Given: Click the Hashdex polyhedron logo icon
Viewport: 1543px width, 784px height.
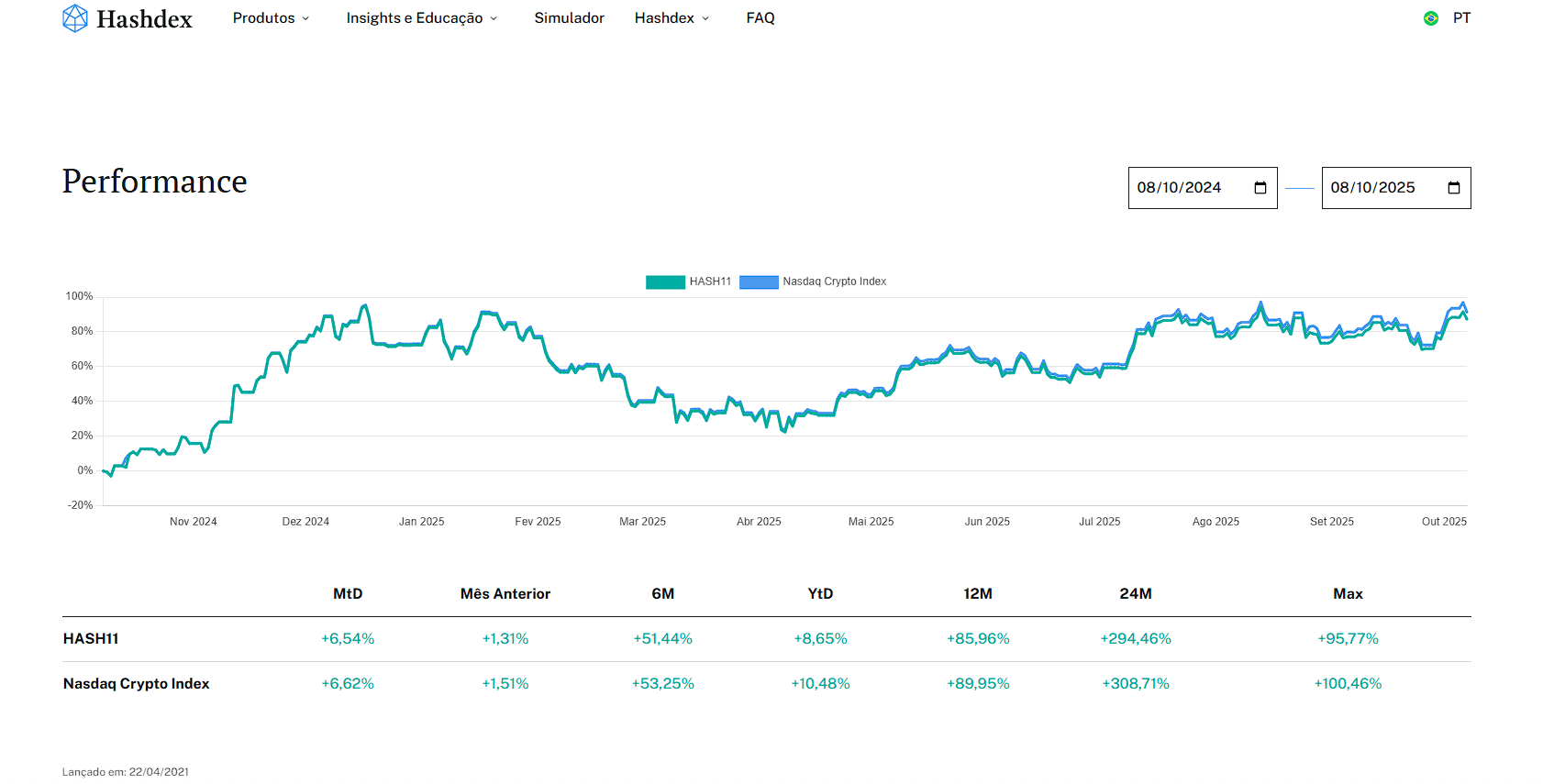Looking at the screenshot, I should point(75,18).
